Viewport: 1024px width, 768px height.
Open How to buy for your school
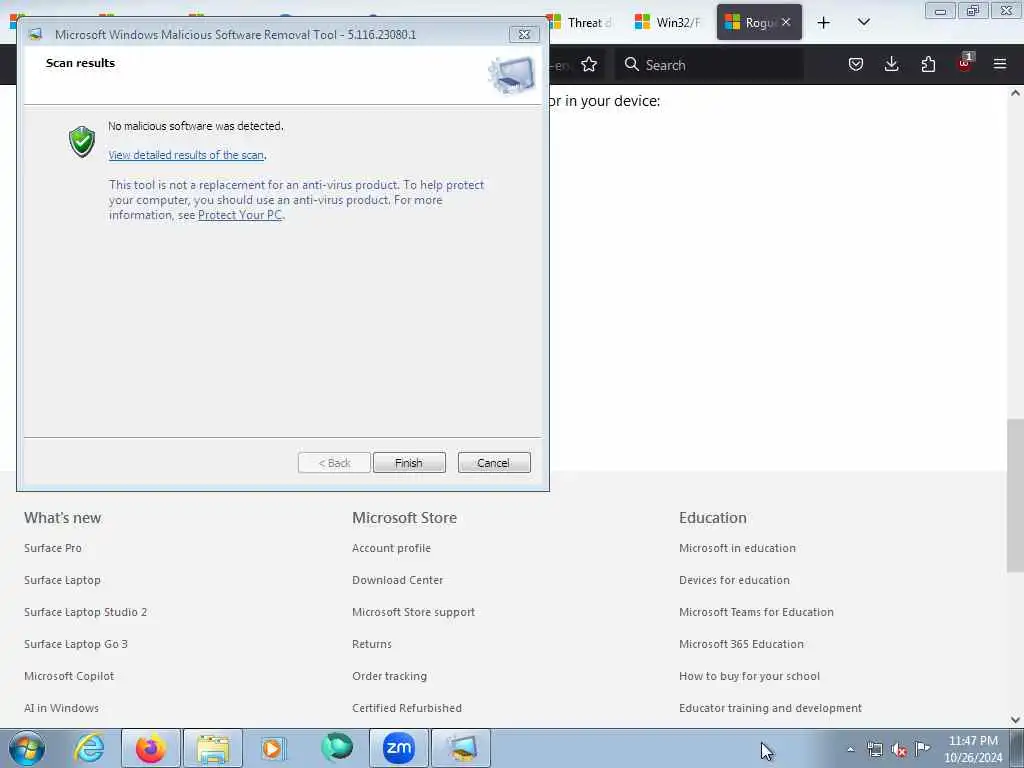pos(749,676)
